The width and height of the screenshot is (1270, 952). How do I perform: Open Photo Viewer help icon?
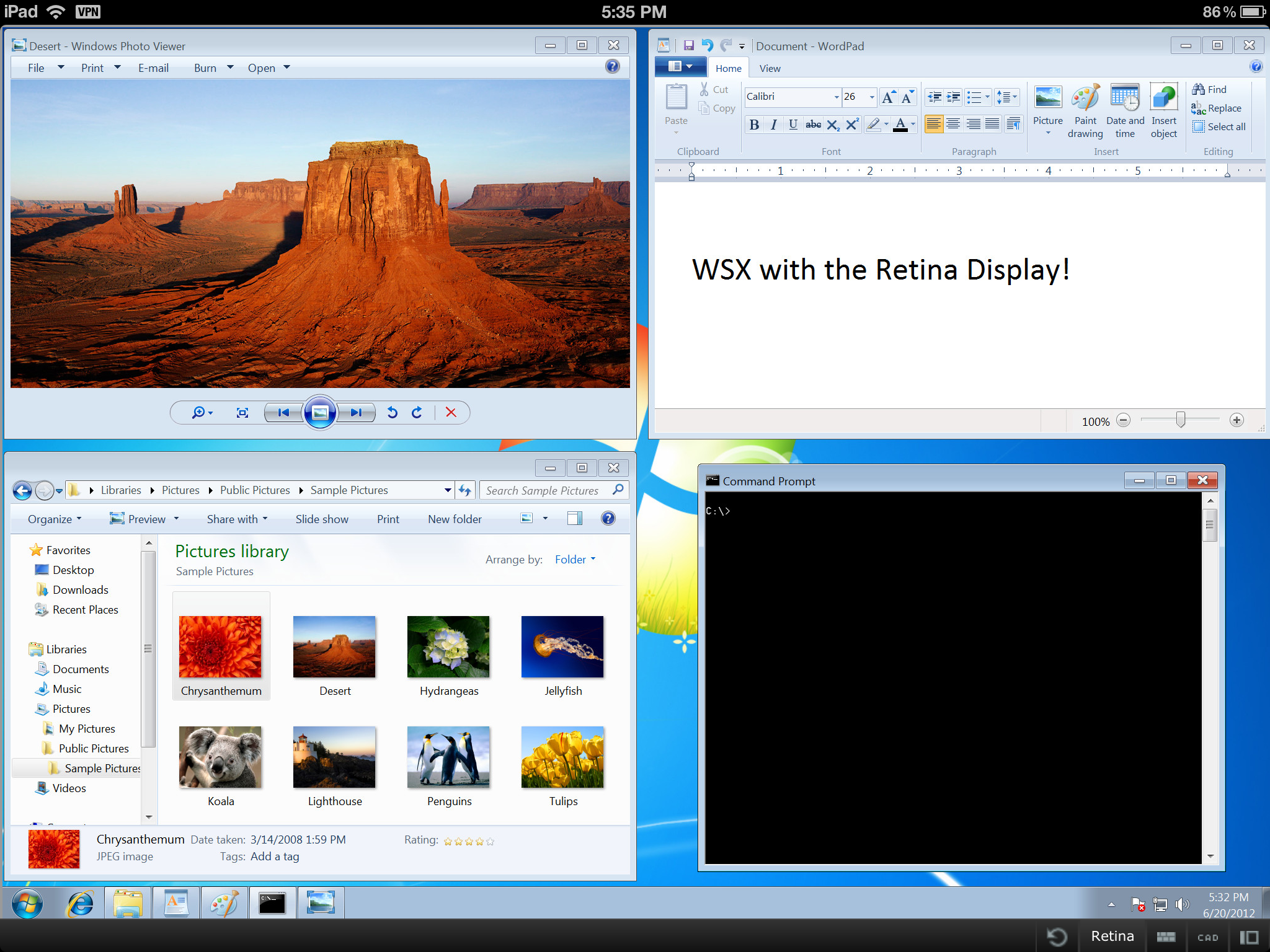(x=612, y=66)
